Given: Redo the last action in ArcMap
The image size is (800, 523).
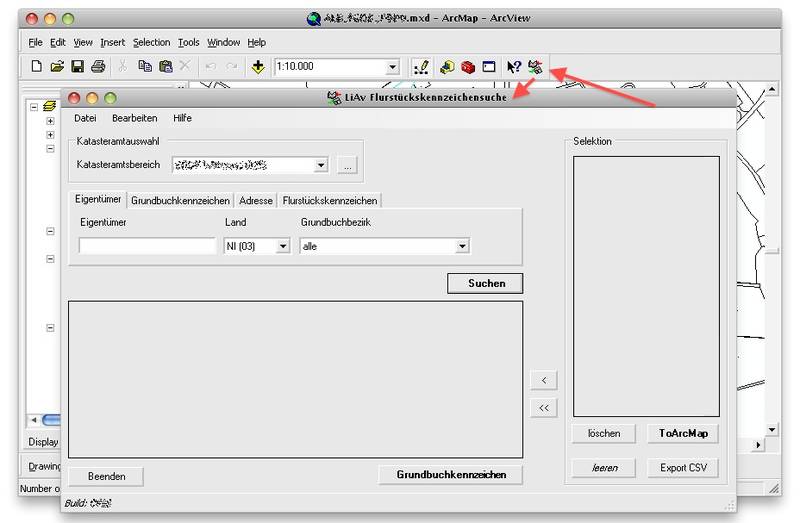Looking at the screenshot, I should [231, 66].
